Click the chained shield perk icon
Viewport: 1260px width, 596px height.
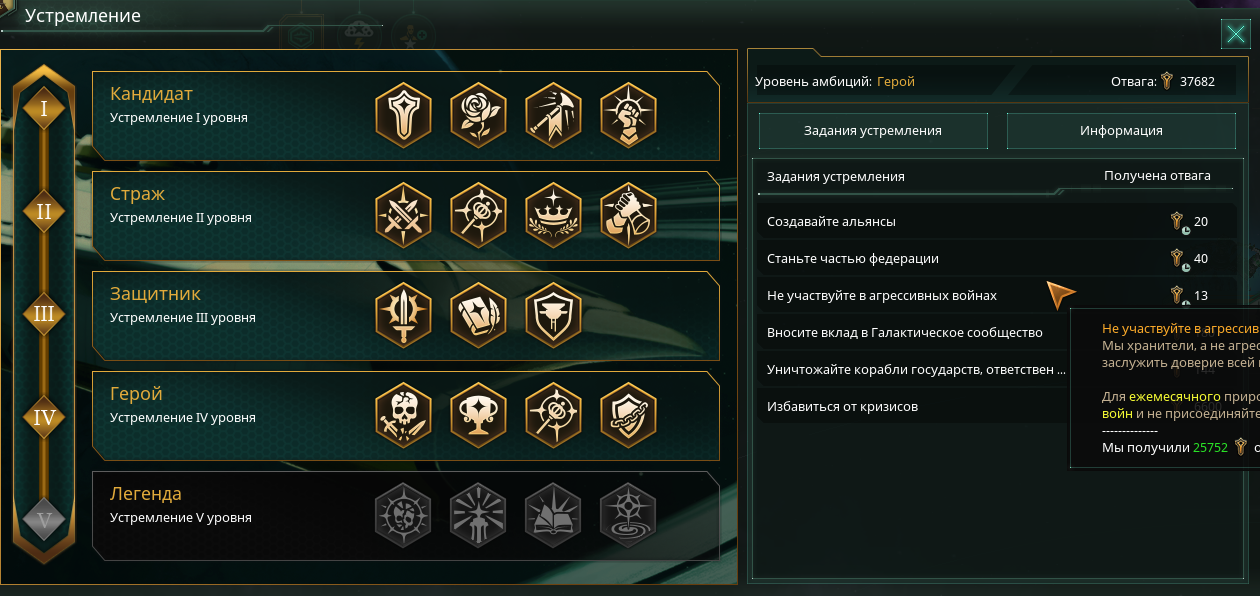[x=628, y=416]
